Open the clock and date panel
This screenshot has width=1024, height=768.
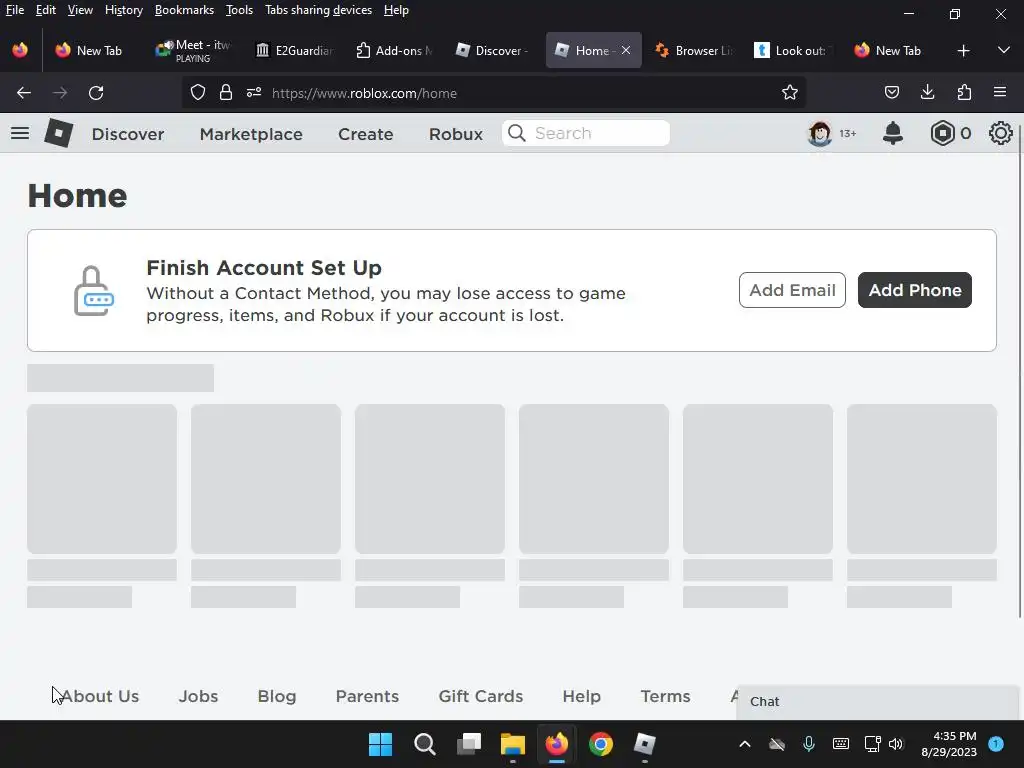(x=949, y=744)
